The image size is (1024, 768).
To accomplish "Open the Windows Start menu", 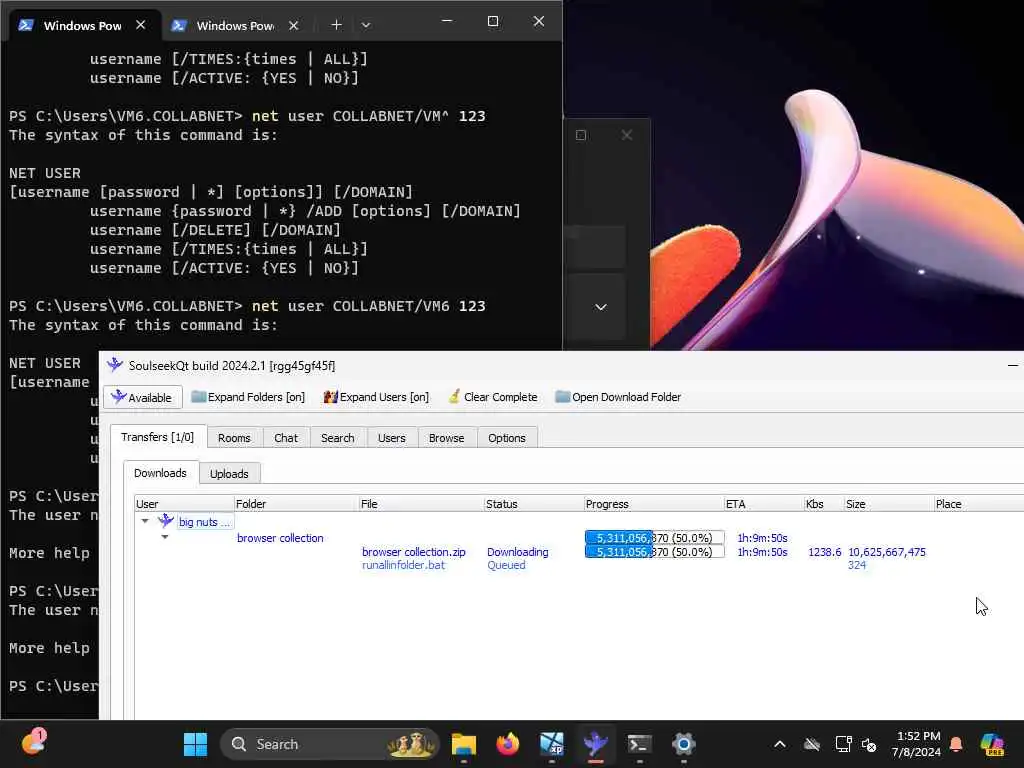I will coord(195,744).
